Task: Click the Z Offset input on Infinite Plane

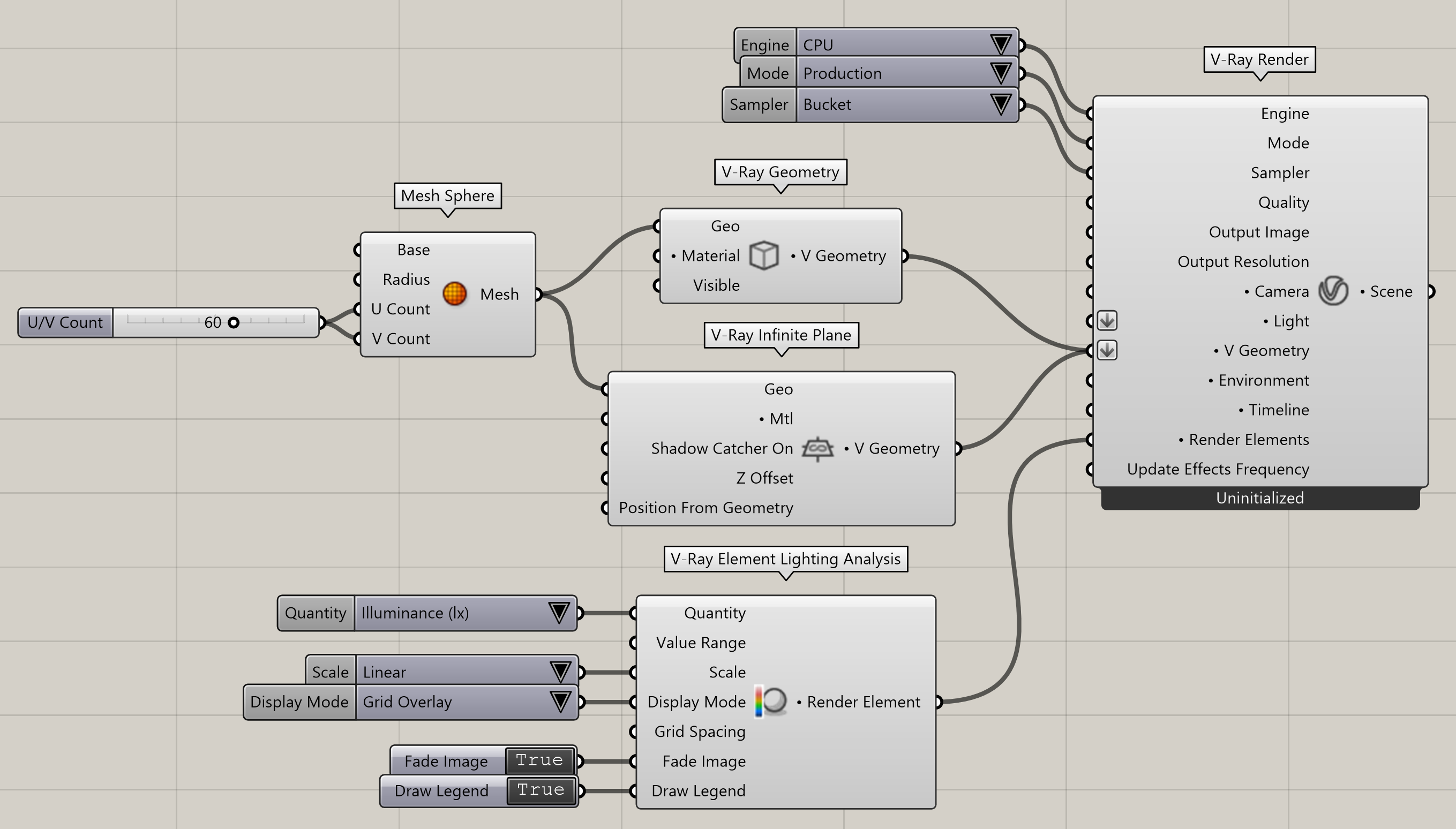Action: tap(764, 478)
